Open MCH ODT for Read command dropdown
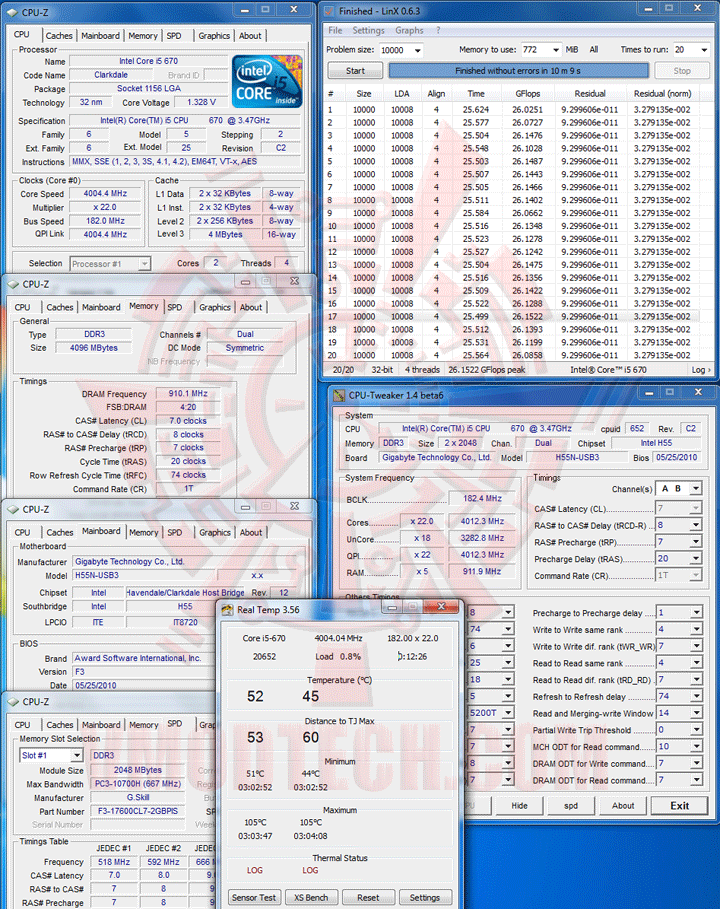This screenshot has width=720, height=909. point(696,747)
